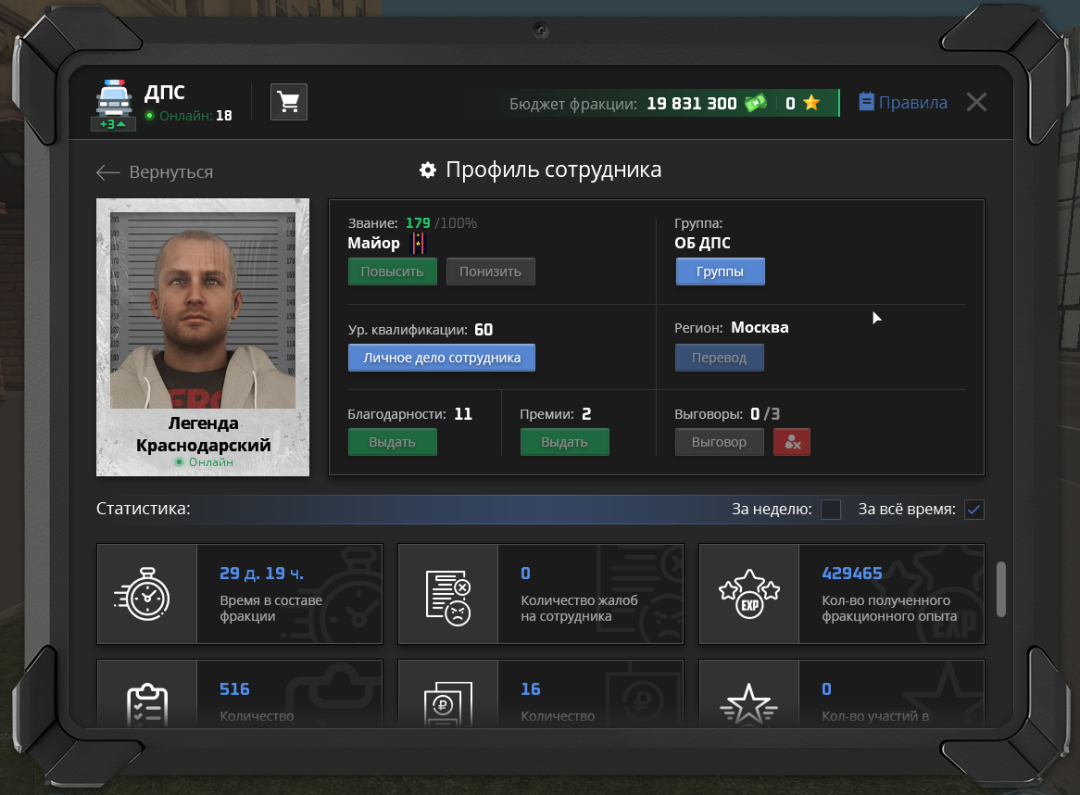Click the EXP stars experience icon
The width and height of the screenshot is (1080, 795).
click(x=749, y=594)
